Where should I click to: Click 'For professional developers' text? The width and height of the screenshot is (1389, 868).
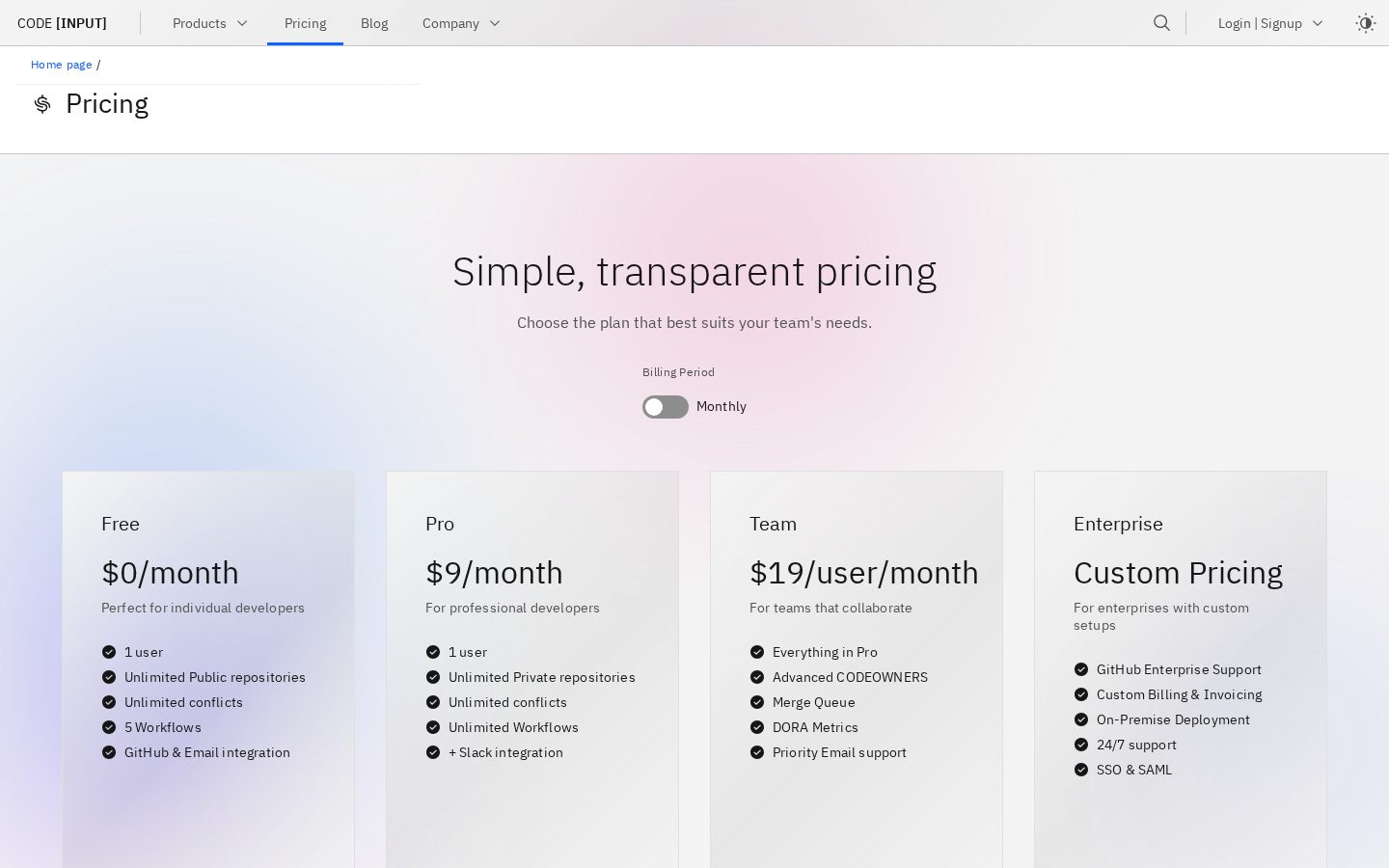coord(512,608)
